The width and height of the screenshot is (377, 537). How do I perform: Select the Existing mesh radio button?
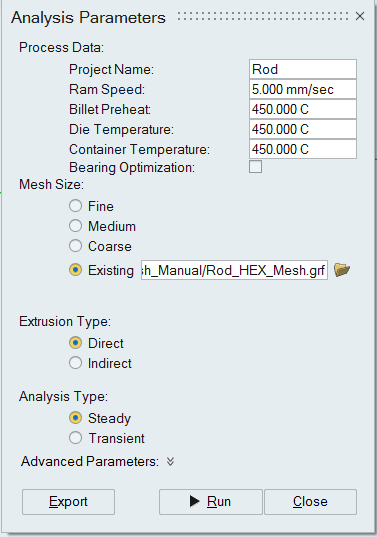75,270
